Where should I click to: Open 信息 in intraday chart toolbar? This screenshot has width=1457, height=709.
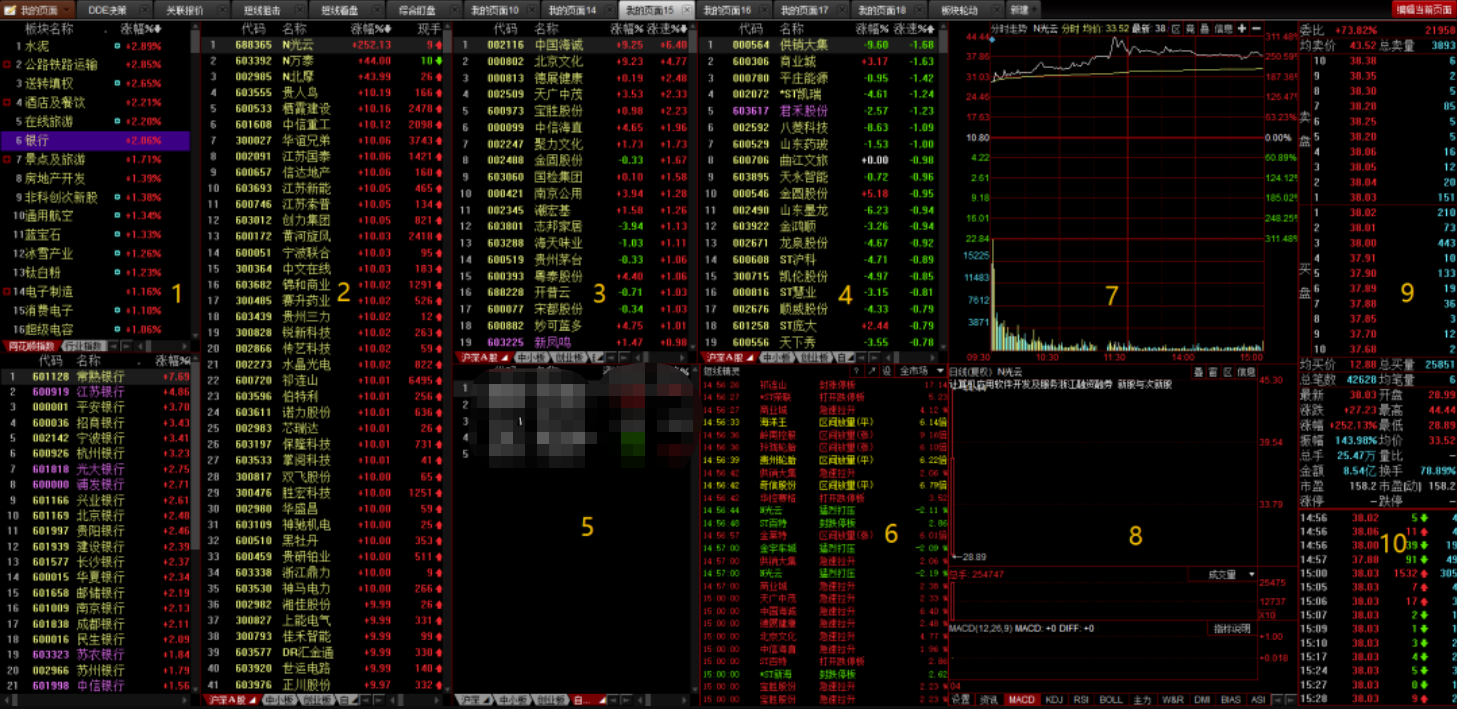point(1223,29)
